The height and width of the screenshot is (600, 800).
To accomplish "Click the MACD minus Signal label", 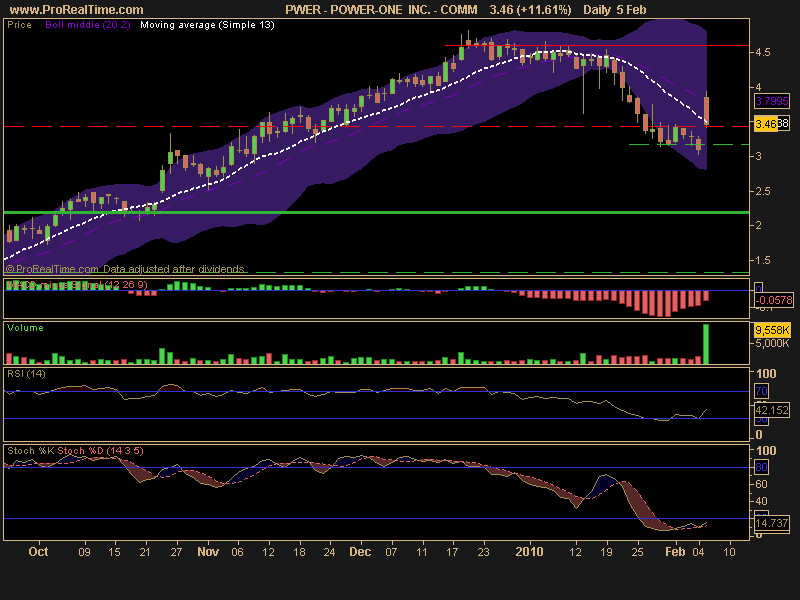I will [77, 285].
